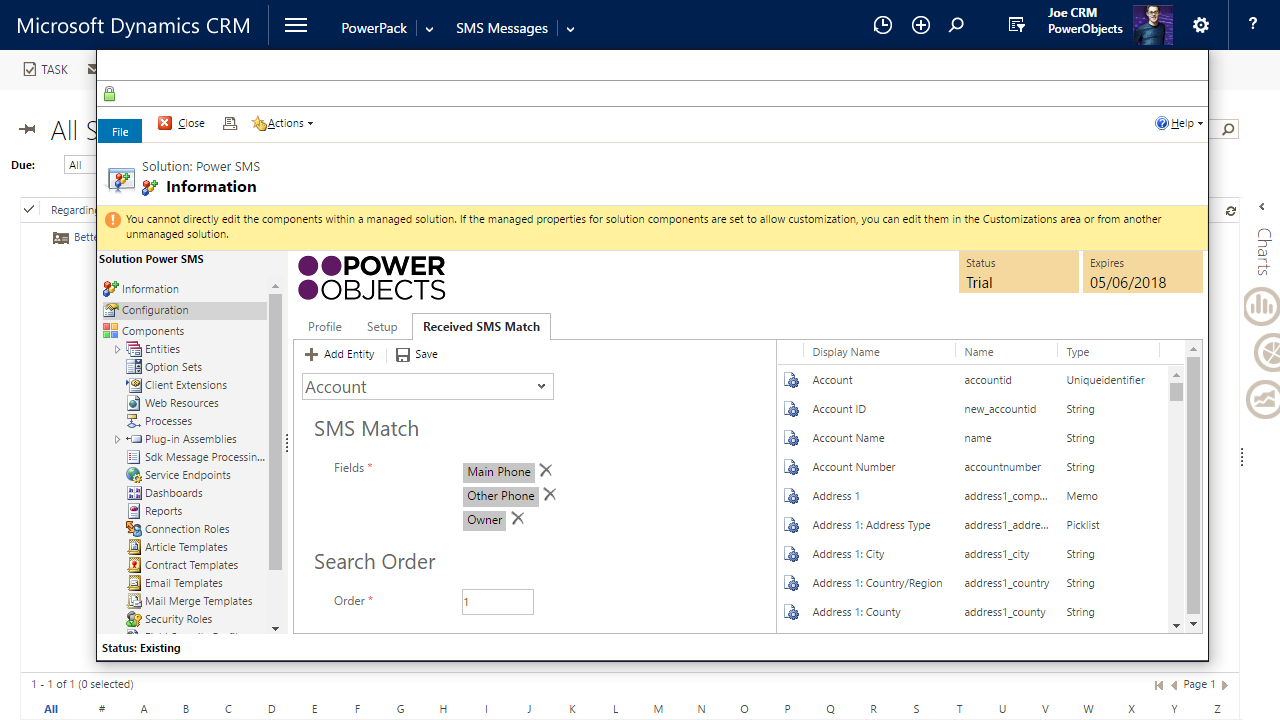Viewport: 1280px width, 720px height.
Task: Open the settings gear icon
Action: coord(1201,26)
